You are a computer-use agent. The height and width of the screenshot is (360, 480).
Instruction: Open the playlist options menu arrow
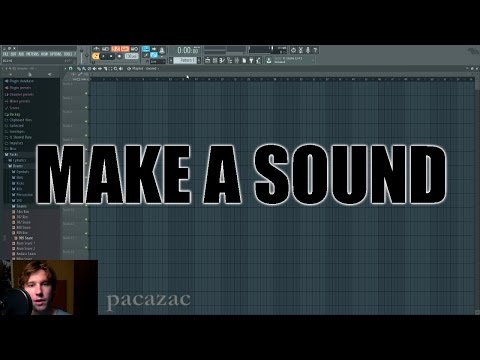click(x=66, y=68)
